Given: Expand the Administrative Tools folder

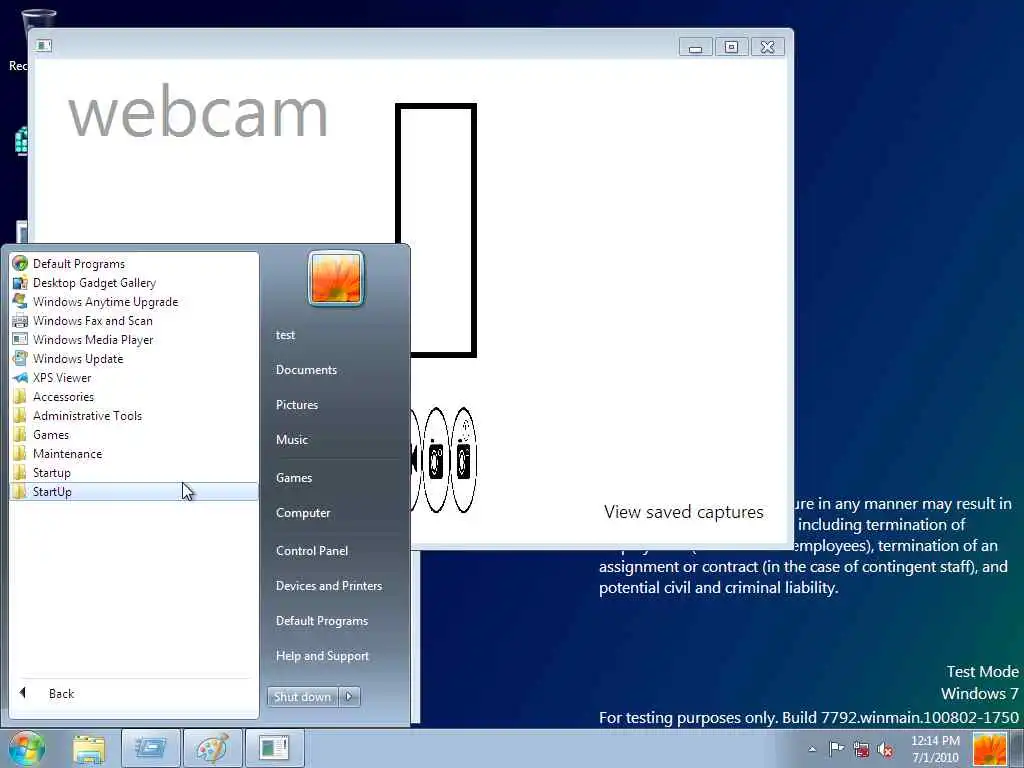Looking at the screenshot, I should point(134,415).
